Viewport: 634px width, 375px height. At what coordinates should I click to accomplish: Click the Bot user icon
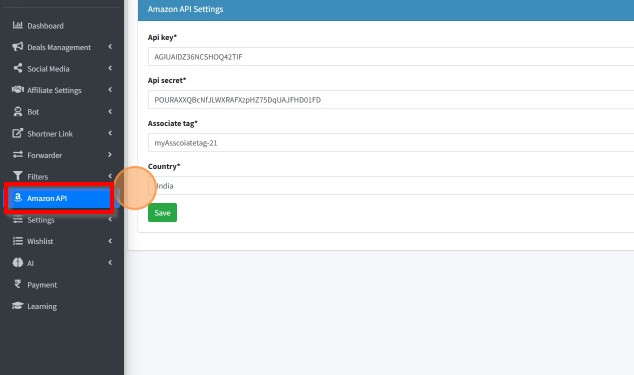coord(17,112)
